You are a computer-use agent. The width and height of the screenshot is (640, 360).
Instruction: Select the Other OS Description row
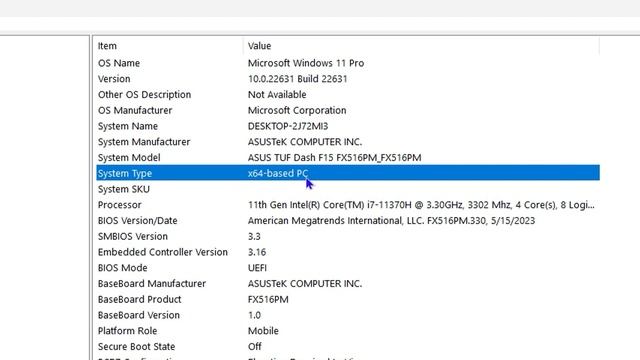[348, 95]
